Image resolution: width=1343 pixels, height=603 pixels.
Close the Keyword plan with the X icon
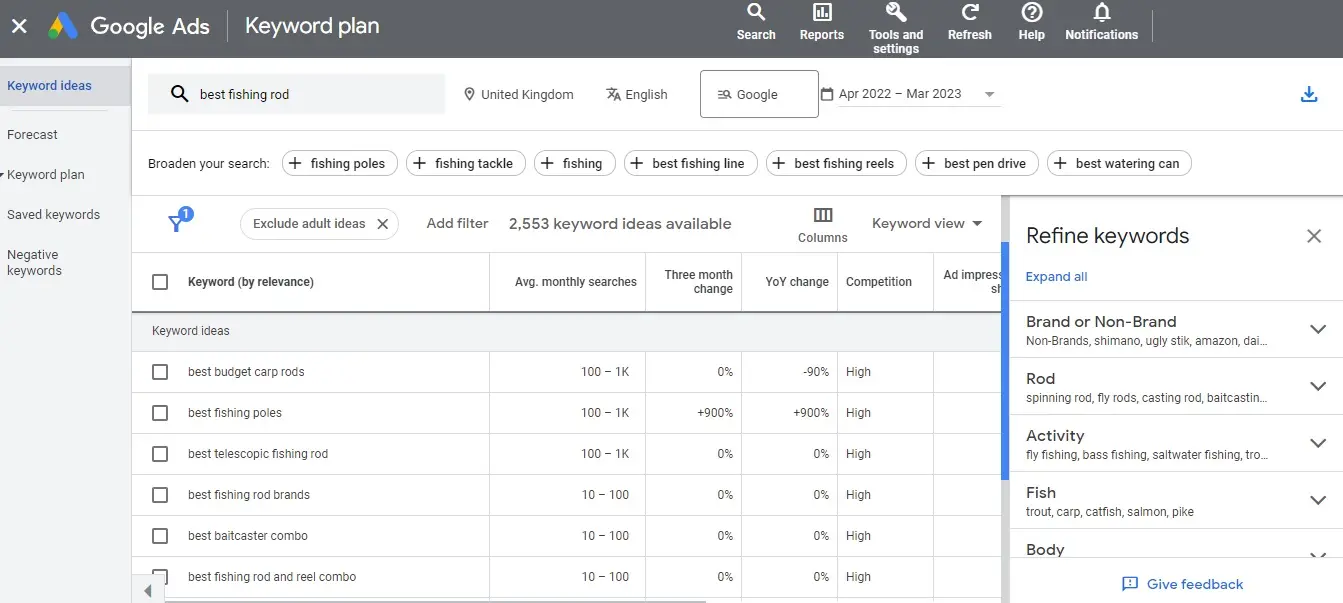tap(19, 27)
